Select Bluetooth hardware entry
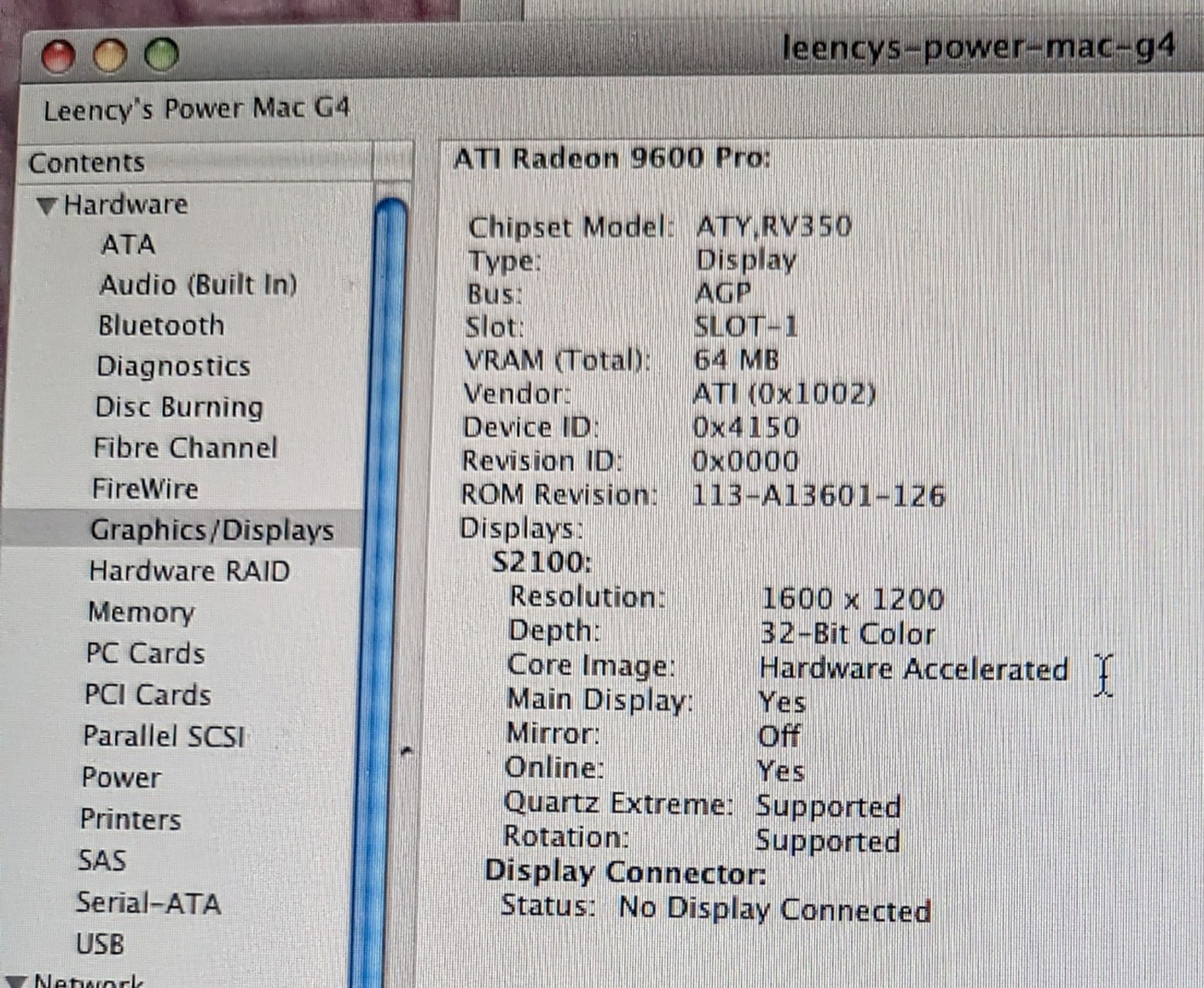The height and width of the screenshot is (988, 1204). pos(161,326)
